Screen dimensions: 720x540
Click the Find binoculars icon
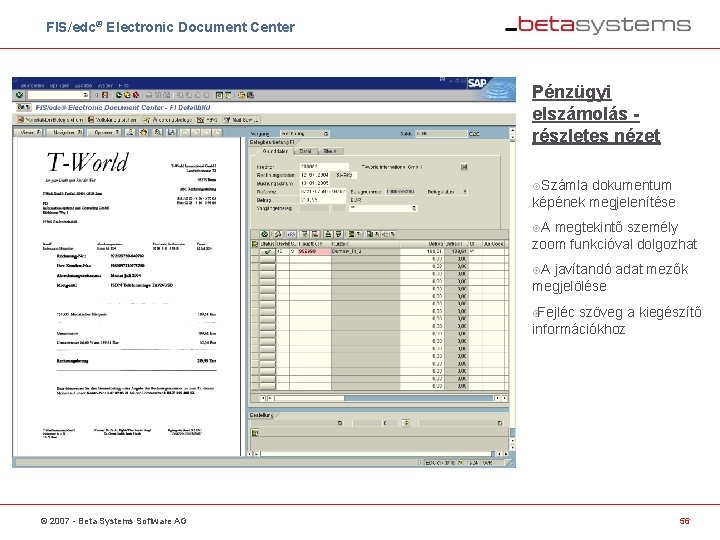(158, 95)
